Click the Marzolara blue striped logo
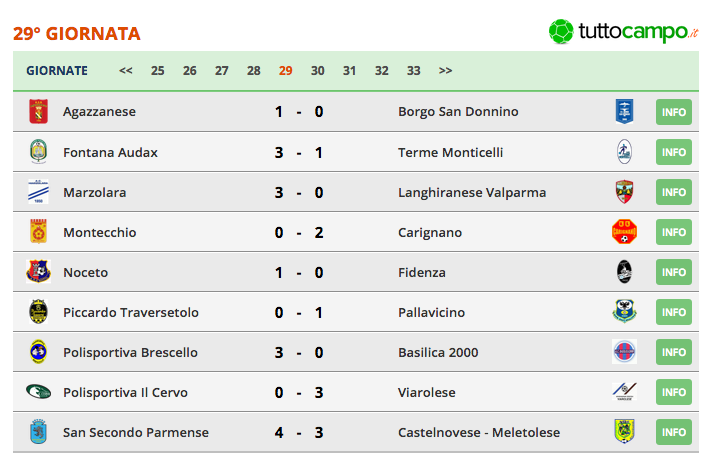Viewport: 711px width, 463px height. (39, 192)
